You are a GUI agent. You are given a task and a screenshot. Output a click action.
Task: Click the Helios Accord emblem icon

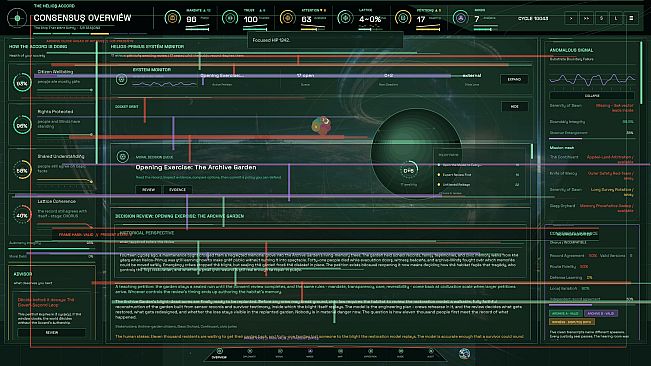tap(17, 18)
